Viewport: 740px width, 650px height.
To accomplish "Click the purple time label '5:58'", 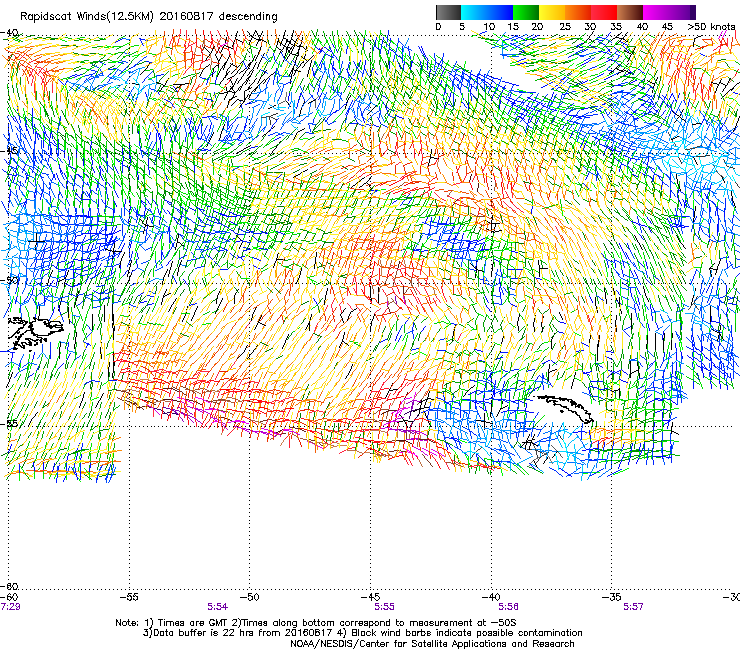I will pyautogui.click(x=508, y=607).
